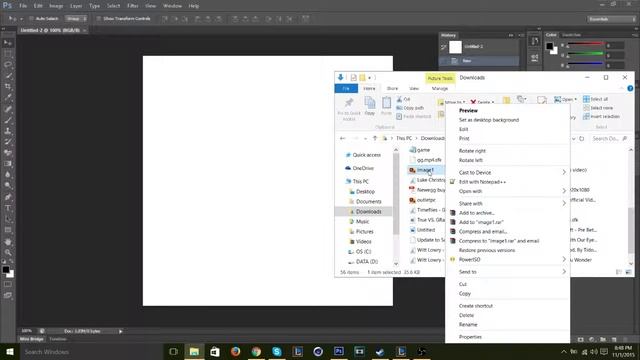Open the Explorer address history dropdown

pyautogui.click(x=573, y=138)
